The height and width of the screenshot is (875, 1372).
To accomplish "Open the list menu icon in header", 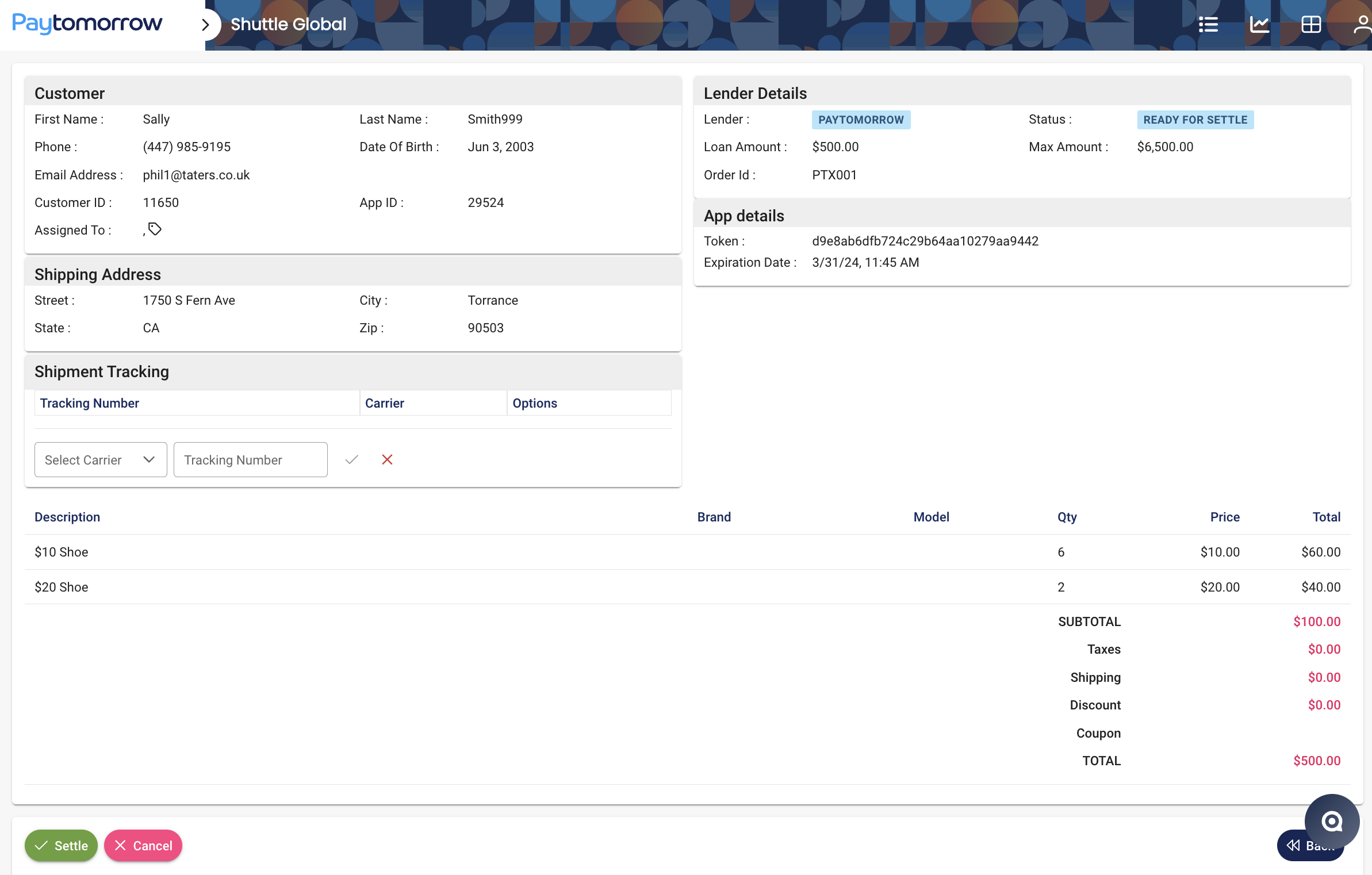I will tap(1208, 24).
